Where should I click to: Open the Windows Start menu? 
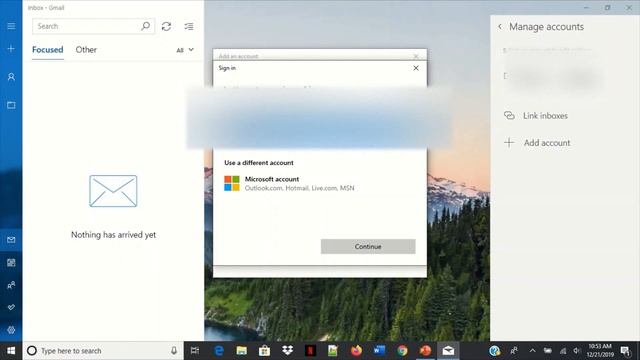[x=11, y=351]
